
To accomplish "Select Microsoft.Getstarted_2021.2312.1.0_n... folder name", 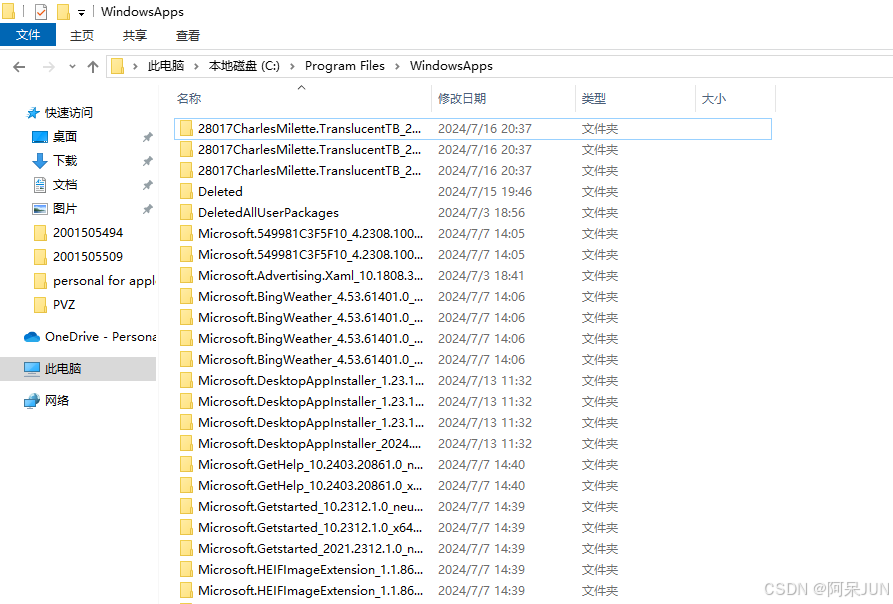I will tap(310, 549).
